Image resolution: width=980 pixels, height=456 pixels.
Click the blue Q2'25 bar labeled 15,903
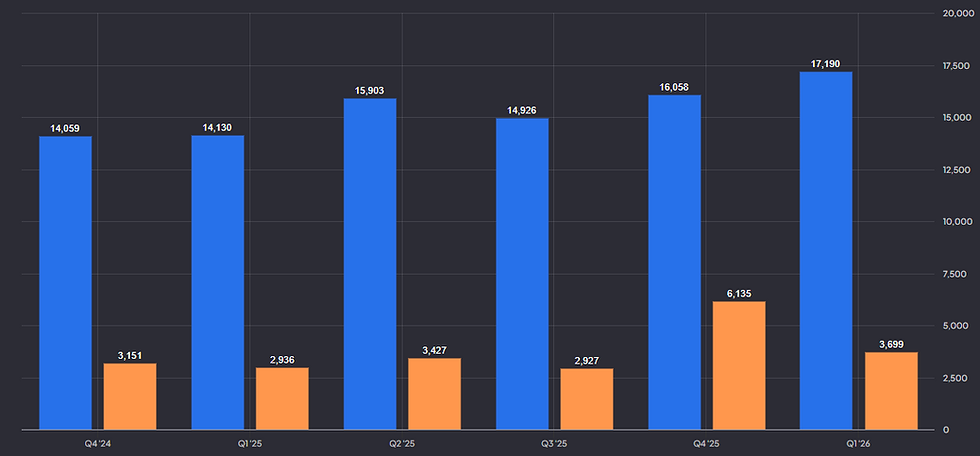[370, 264]
